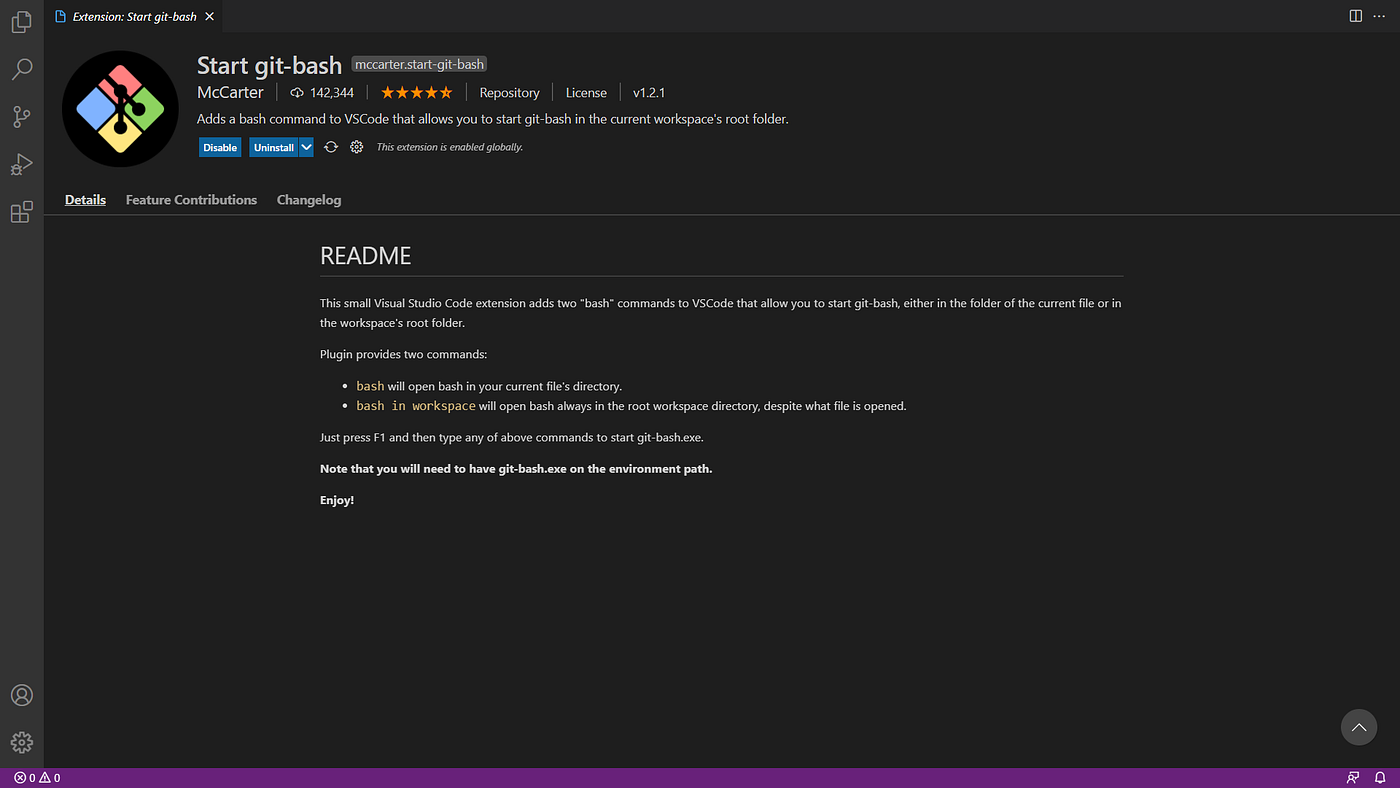Open the Accounts menu icon
1400x788 pixels.
point(21,695)
